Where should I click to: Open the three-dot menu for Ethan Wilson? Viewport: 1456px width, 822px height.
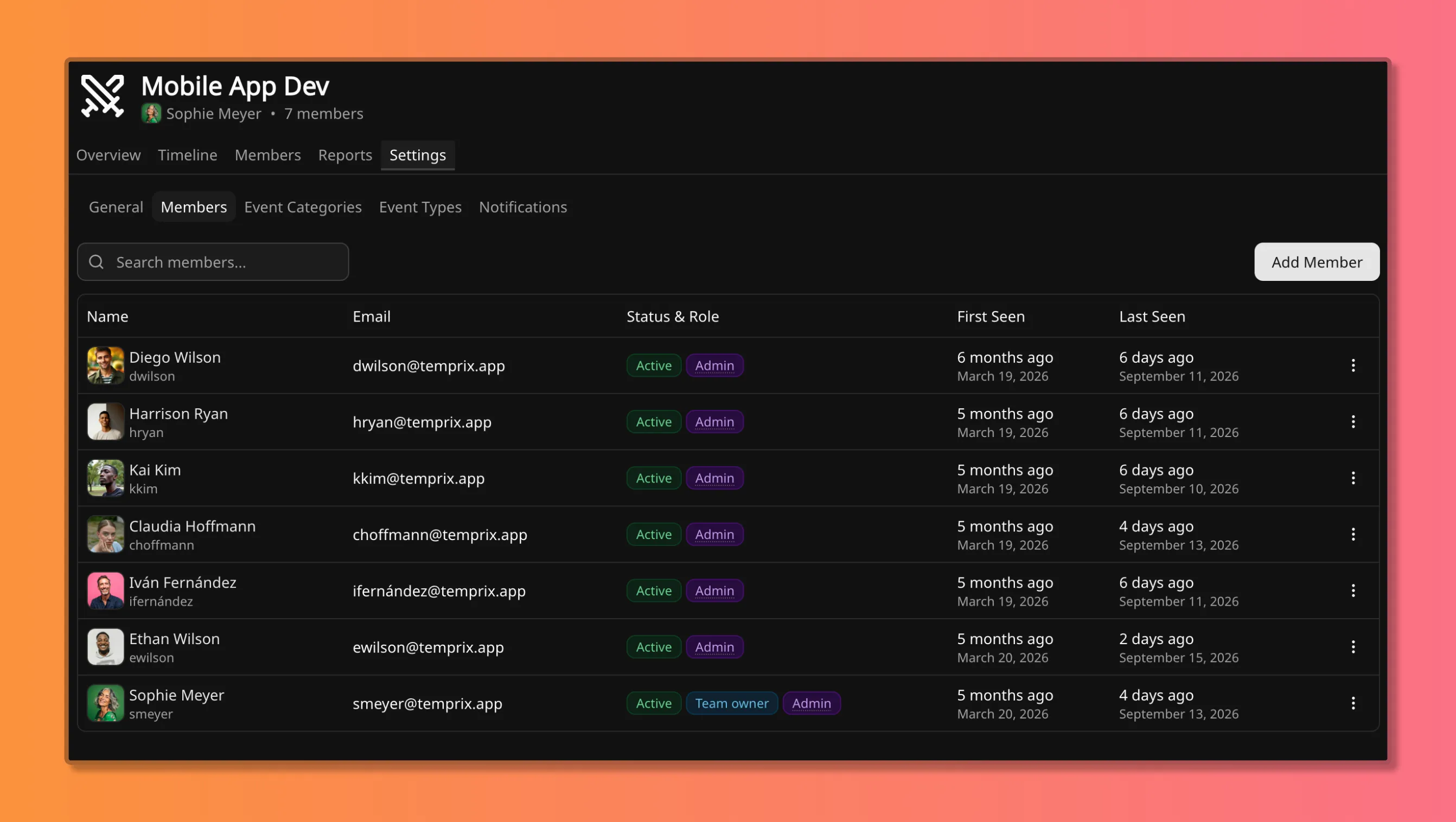tap(1352, 647)
